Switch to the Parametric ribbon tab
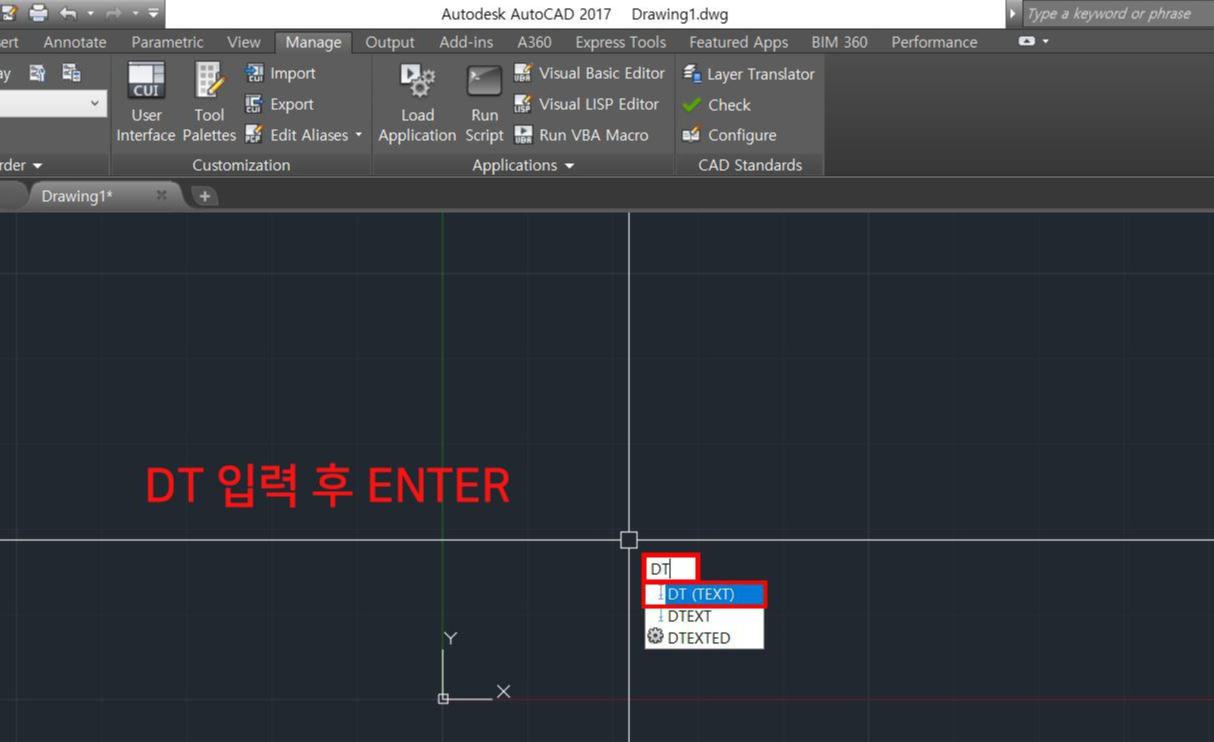Screen dimensions: 1214x742 pyautogui.click(x=167, y=42)
